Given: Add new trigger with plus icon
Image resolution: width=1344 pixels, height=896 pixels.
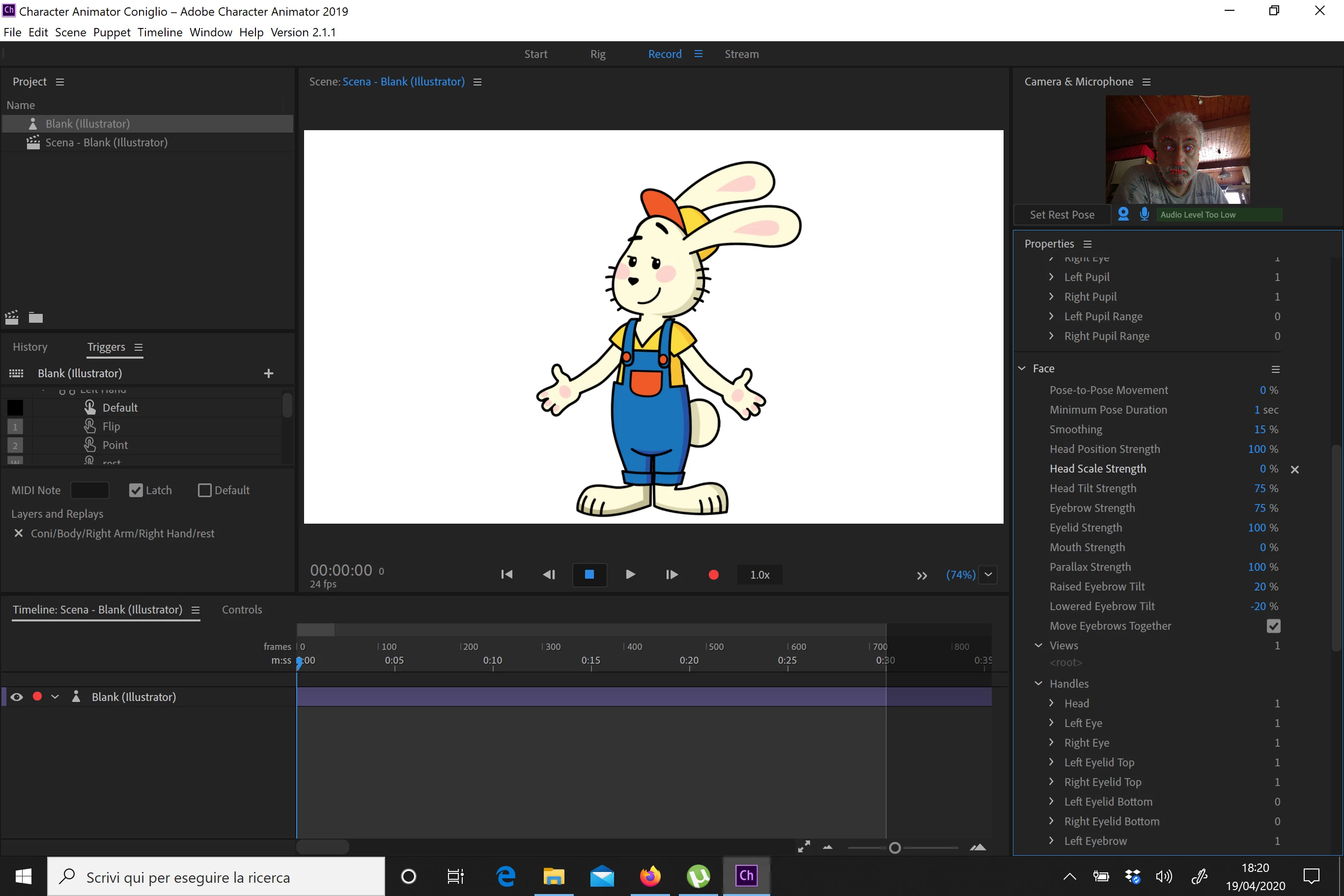Looking at the screenshot, I should point(269,373).
